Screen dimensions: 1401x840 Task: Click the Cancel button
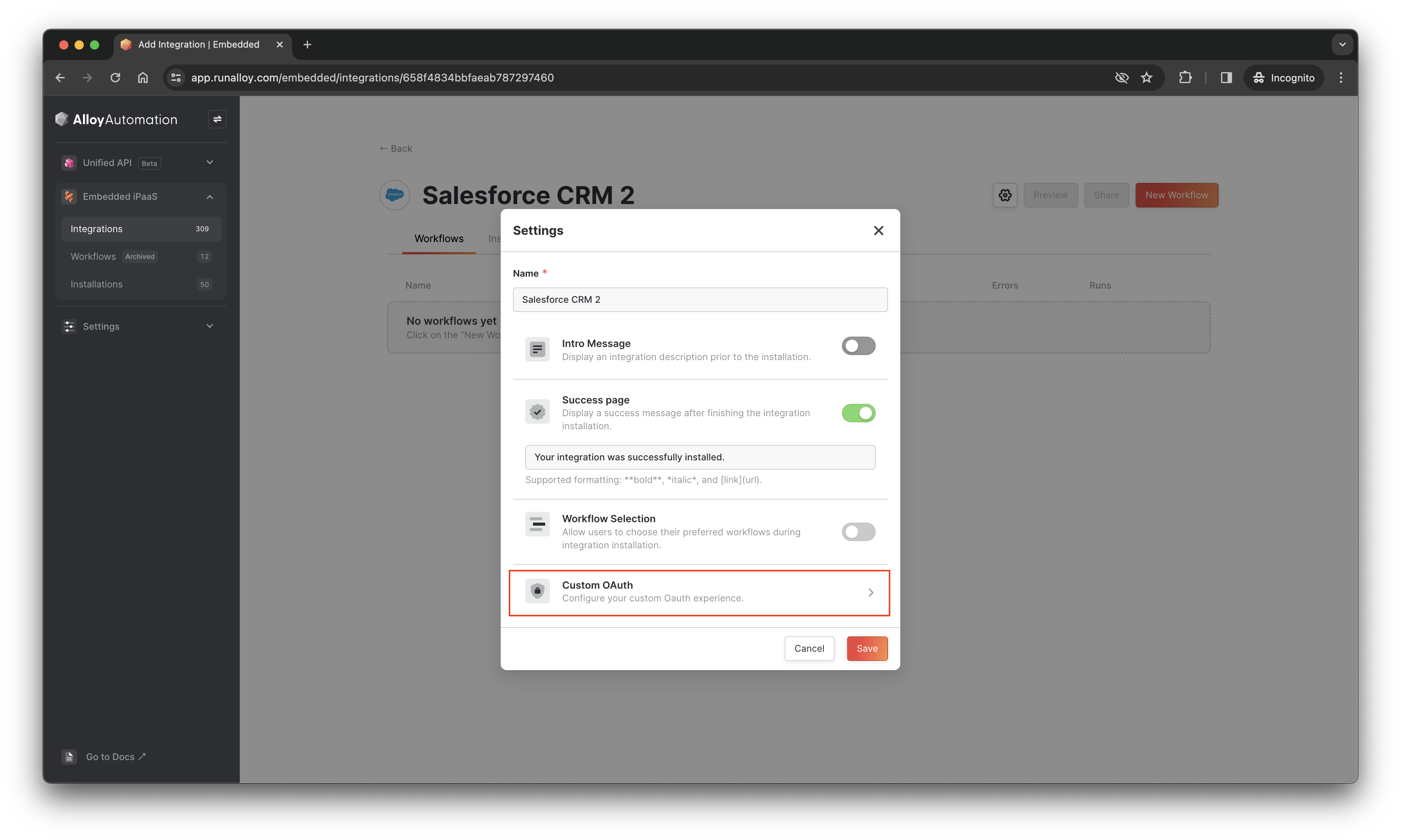pos(809,649)
